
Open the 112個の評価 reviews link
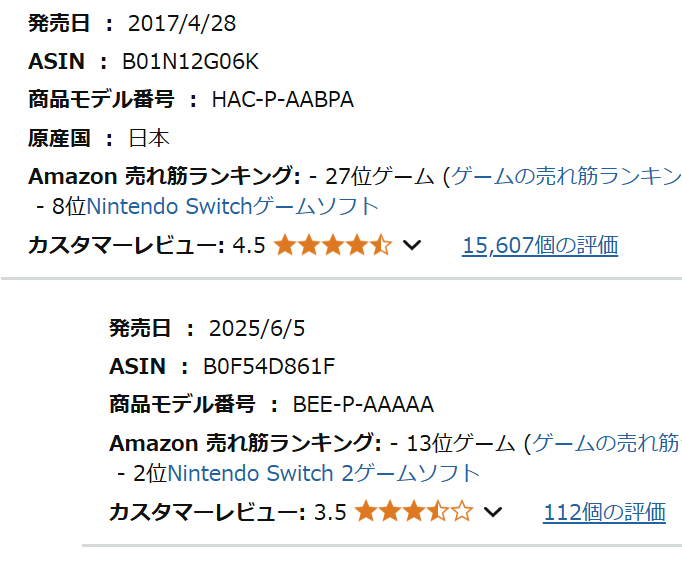pyautogui.click(x=604, y=512)
